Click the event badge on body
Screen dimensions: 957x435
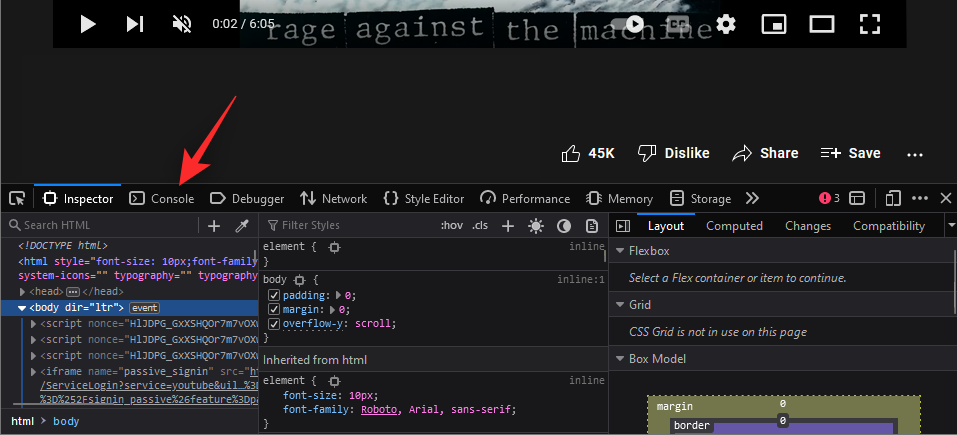(x=145, y=308)
